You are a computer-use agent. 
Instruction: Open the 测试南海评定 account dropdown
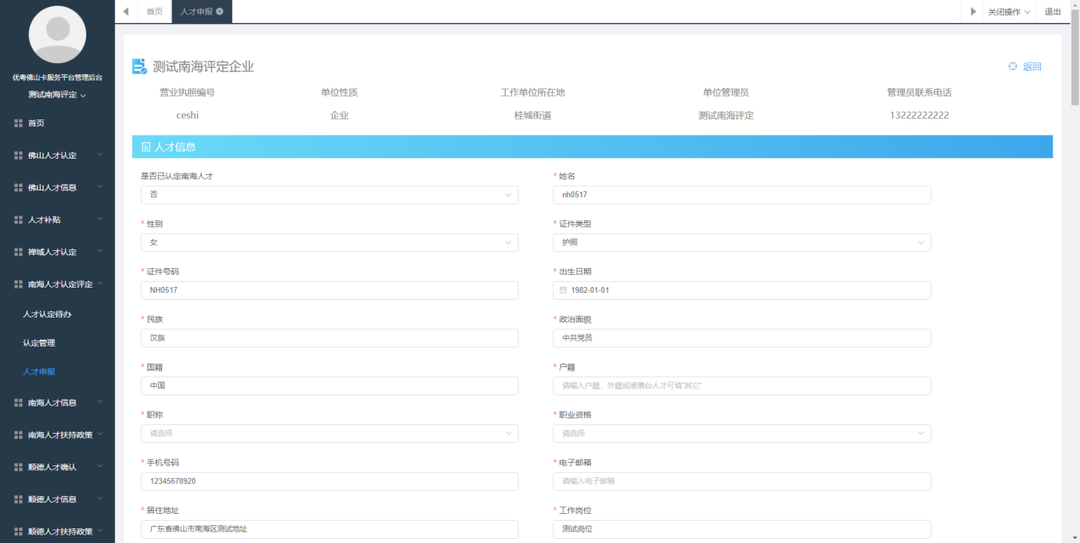[57, 95]
